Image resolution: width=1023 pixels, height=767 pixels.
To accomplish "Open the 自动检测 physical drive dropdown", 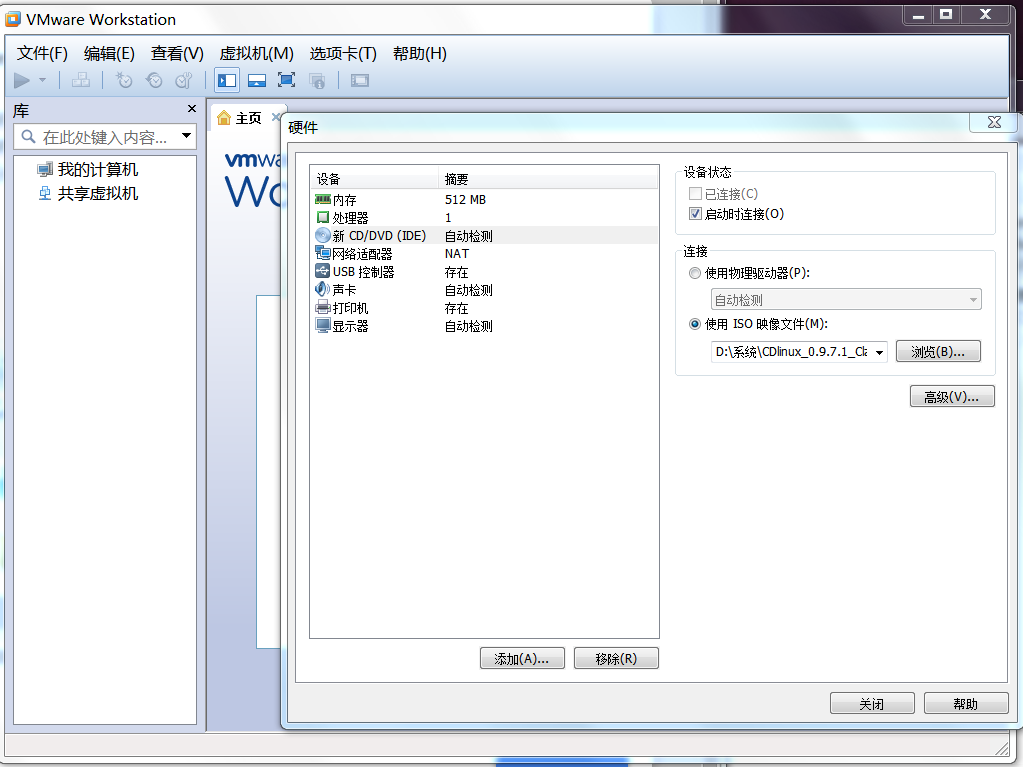I will (846, 300).
